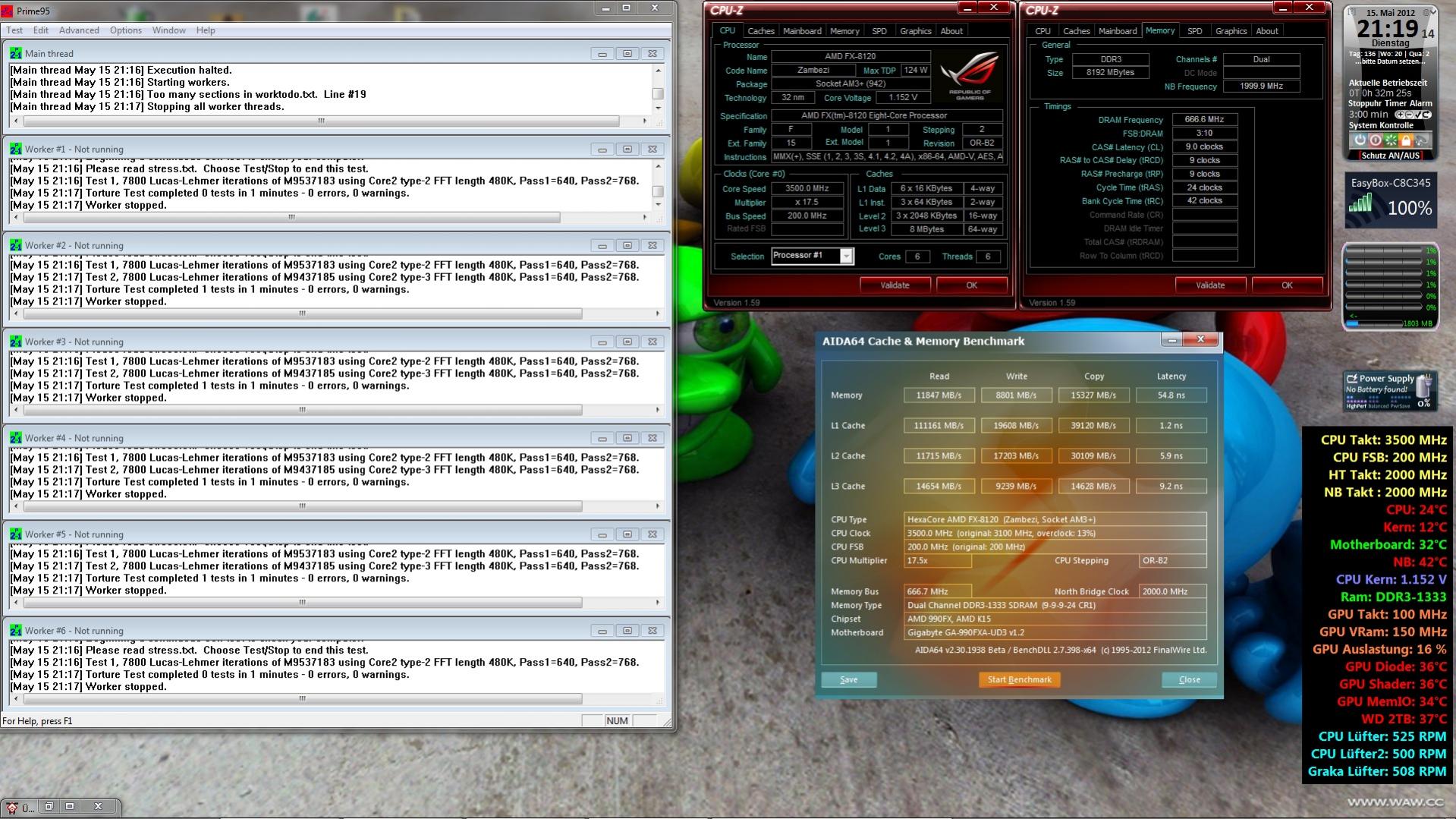Click the Prime95 title bar app icon
1456x819 pixels.
coord(8,11)
